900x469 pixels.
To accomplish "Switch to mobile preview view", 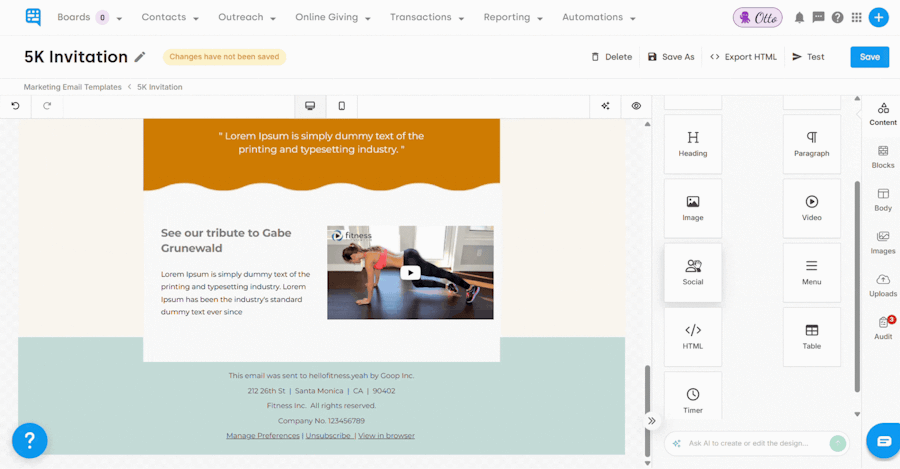I will pos(342,106).
